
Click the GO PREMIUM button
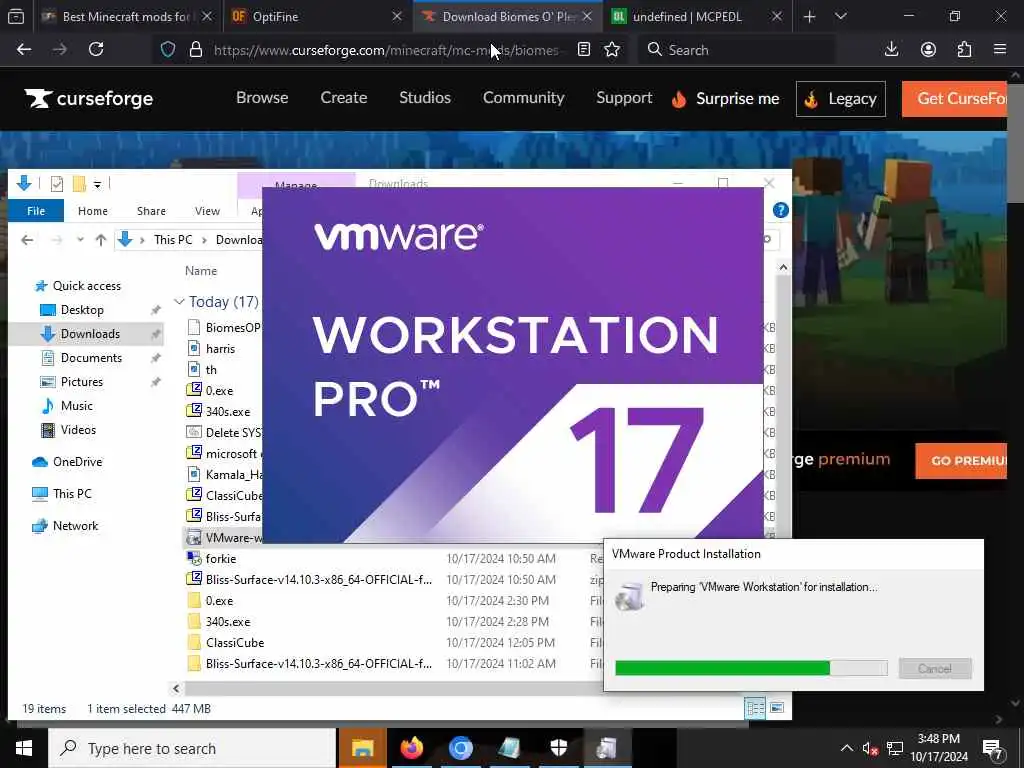tap(961, 460)
